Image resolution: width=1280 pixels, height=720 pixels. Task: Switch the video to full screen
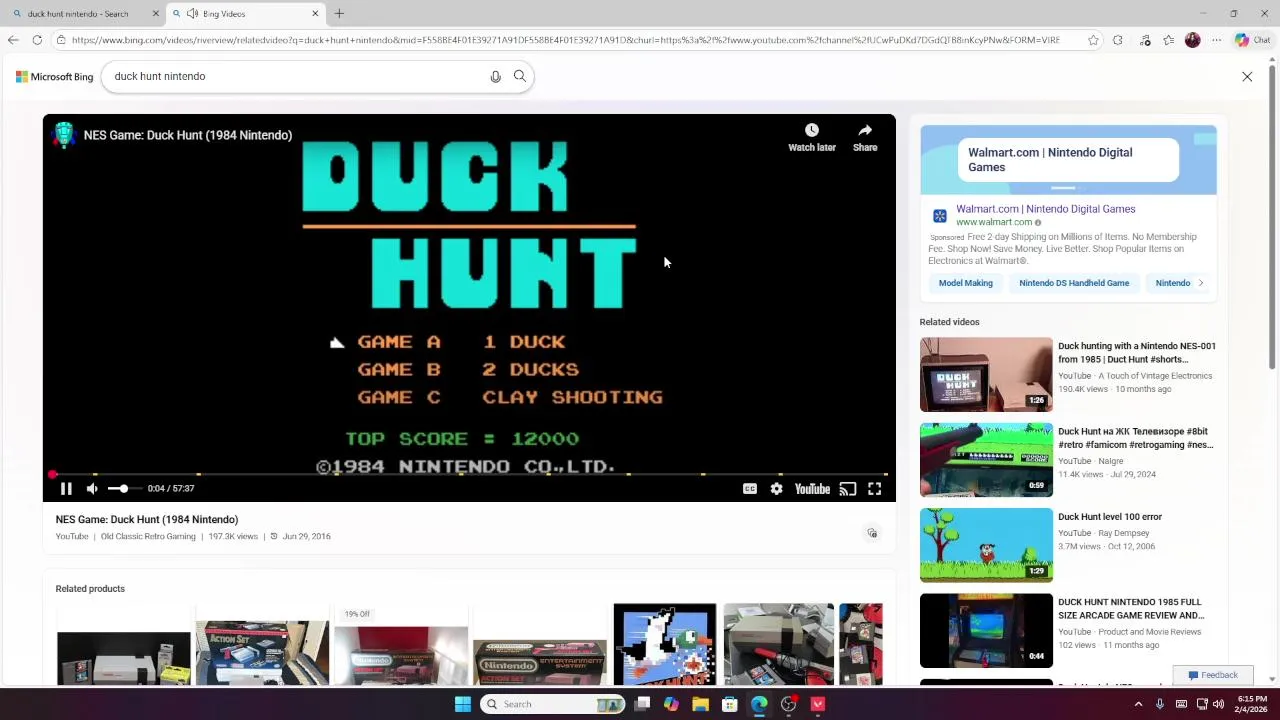(x=875, y=489)
